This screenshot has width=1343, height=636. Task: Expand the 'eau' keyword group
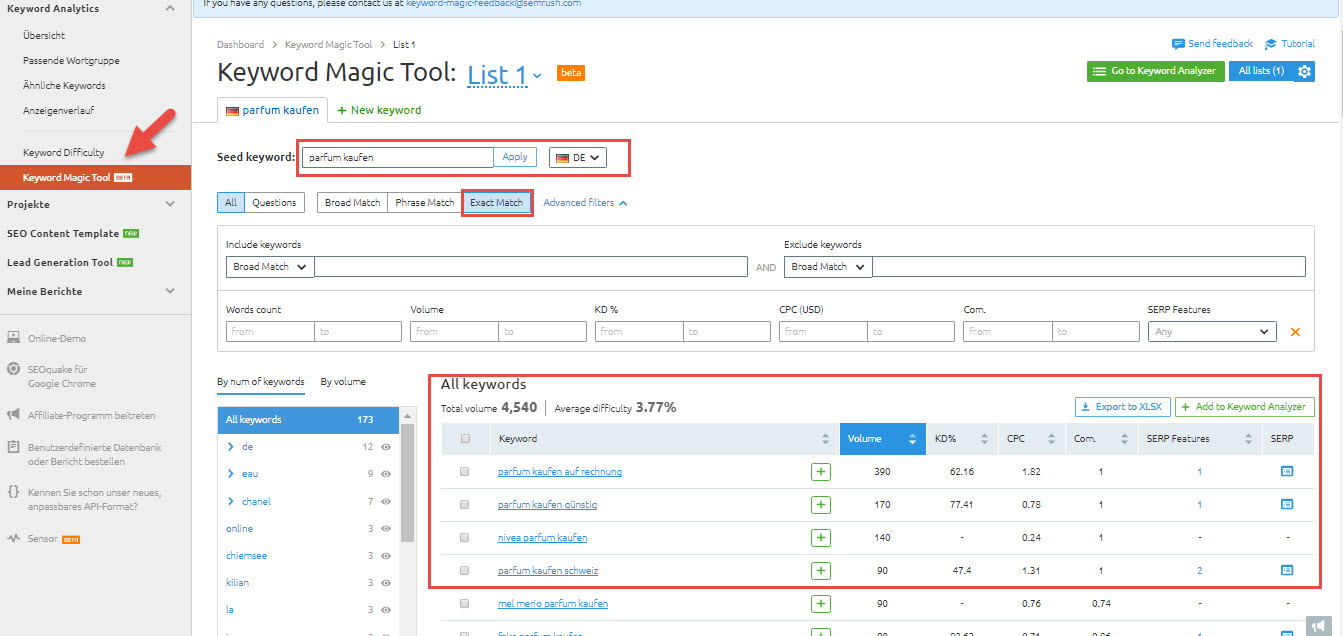(231, 474)
